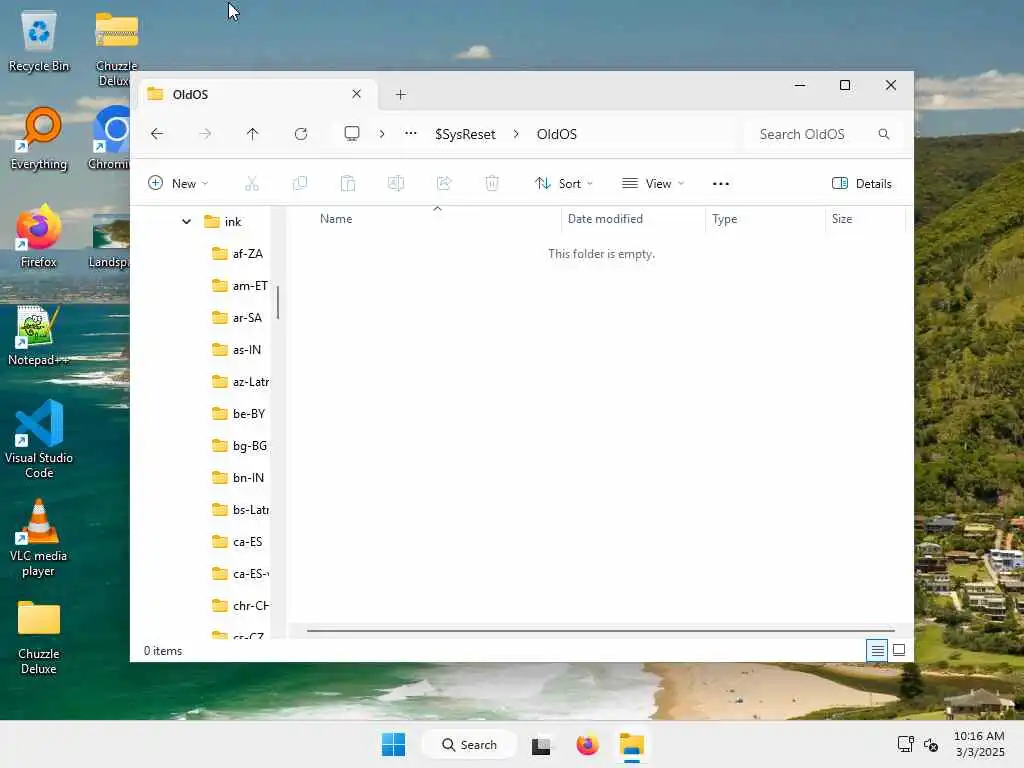
Task: Select the Notepad++ desktop shortcut
Action: 38,335
